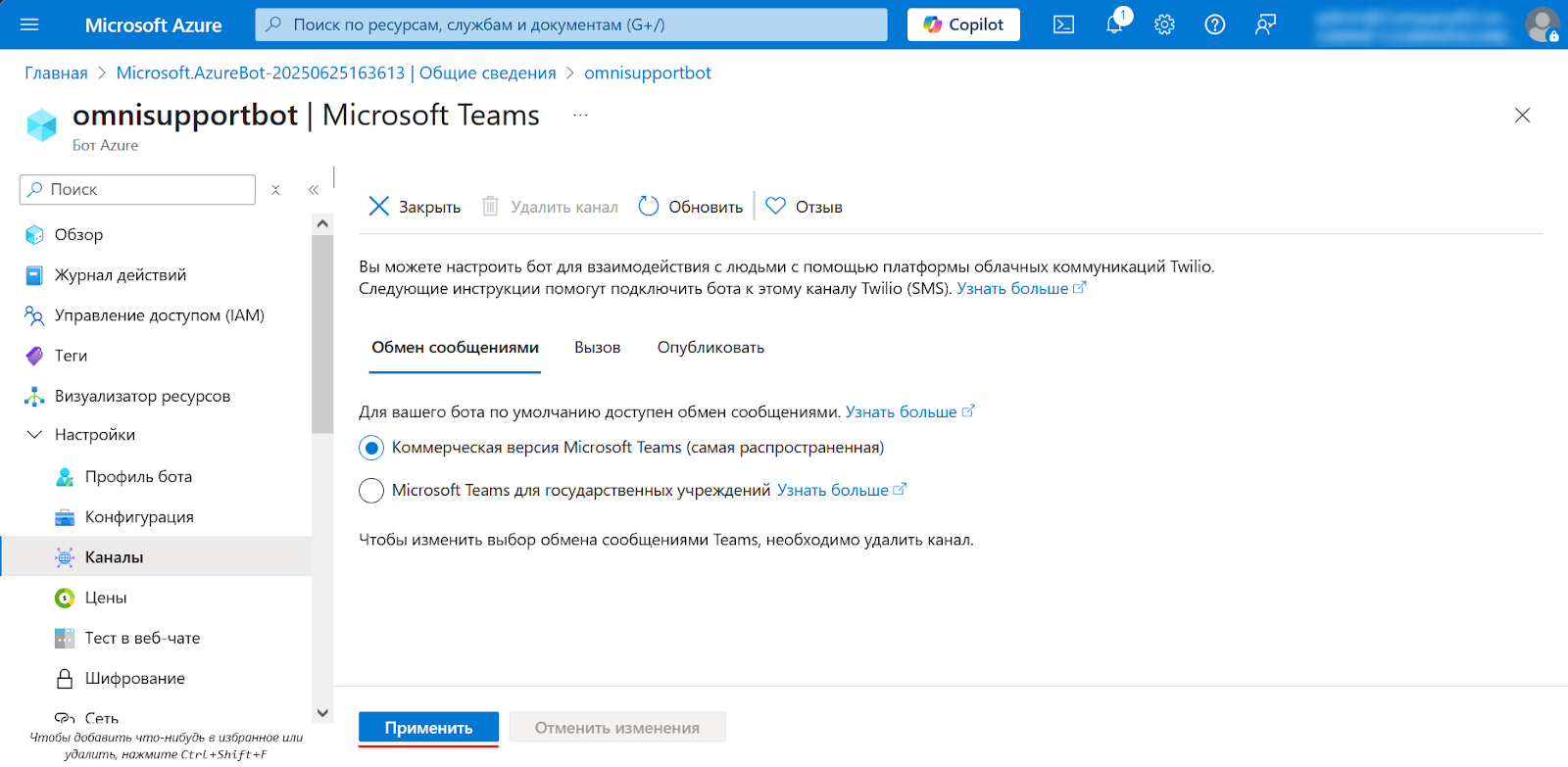
Task: Switch to the Обмен сообщениями tab
Action: coord(455,348)
